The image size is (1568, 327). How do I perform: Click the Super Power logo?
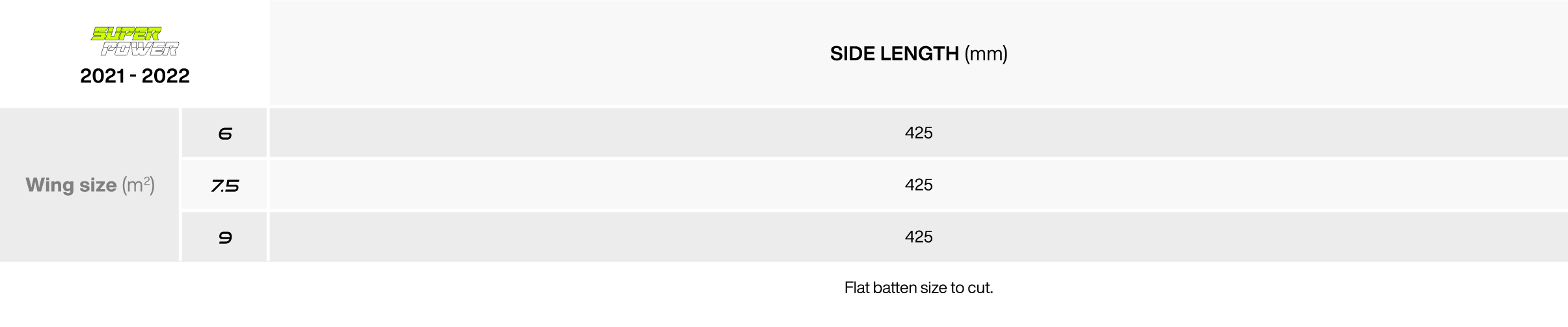pyautogui.click(x=135, y=42)
